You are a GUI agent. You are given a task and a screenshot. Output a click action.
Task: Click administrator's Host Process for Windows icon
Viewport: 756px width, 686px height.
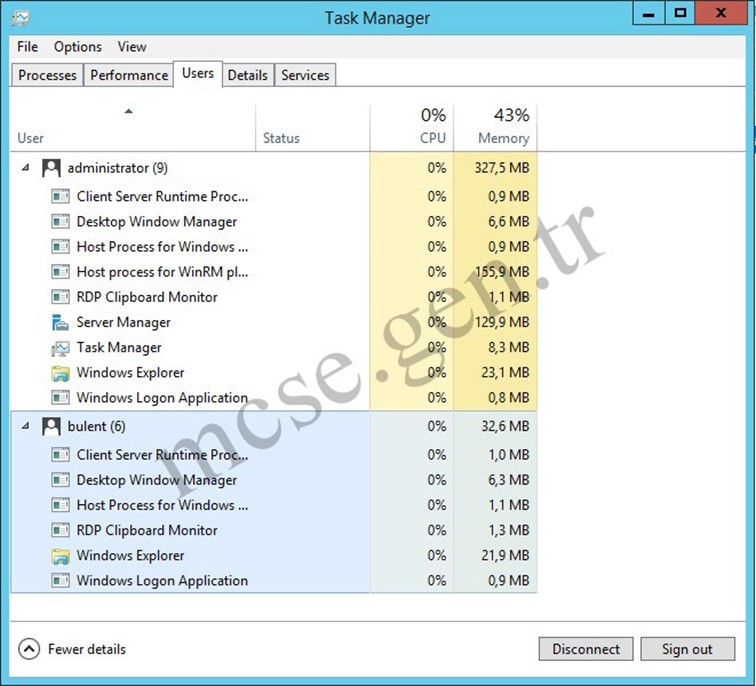pyautogui.click(x=60, y=247)
